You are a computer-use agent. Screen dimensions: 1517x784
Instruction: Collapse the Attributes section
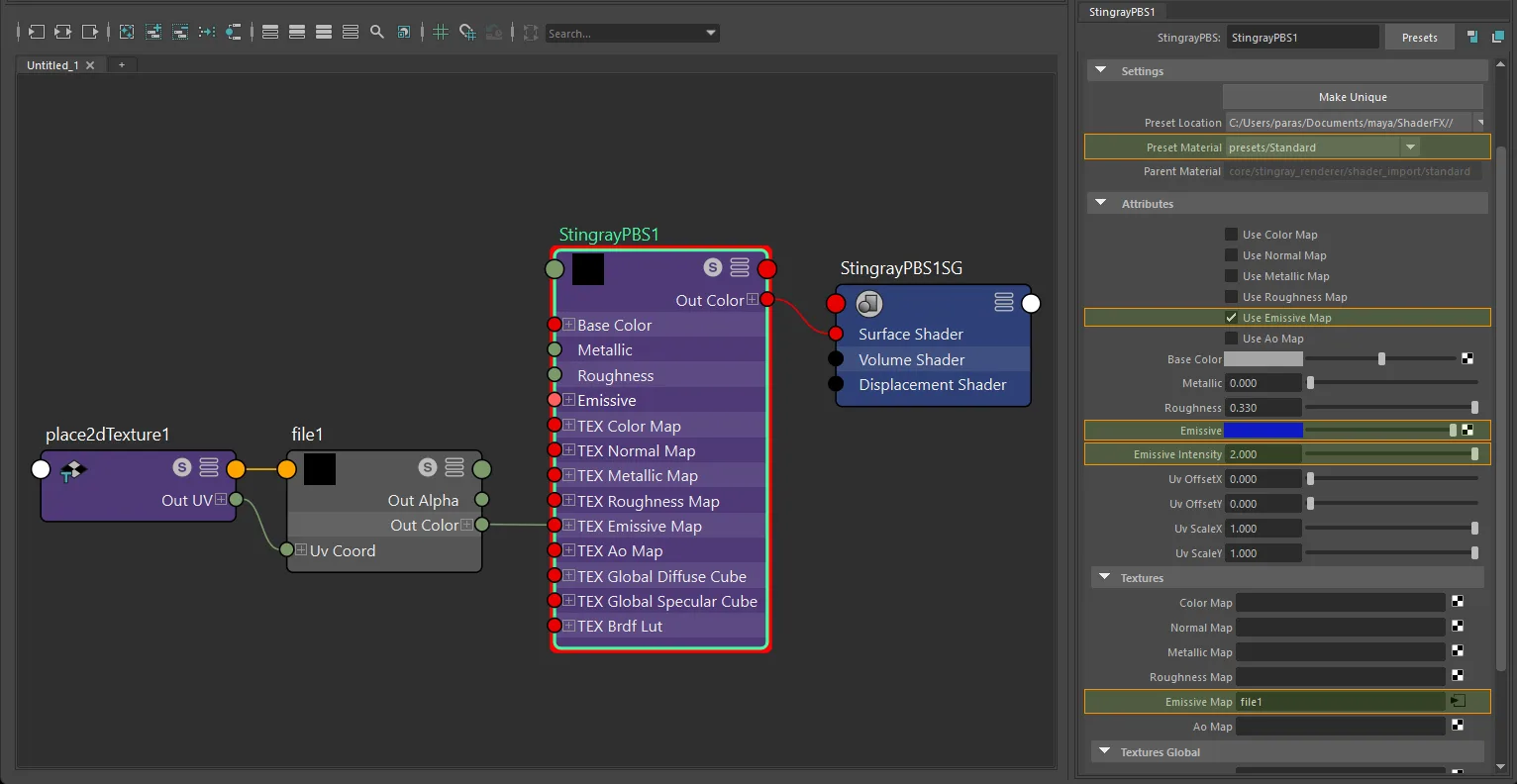(1101, 203)
